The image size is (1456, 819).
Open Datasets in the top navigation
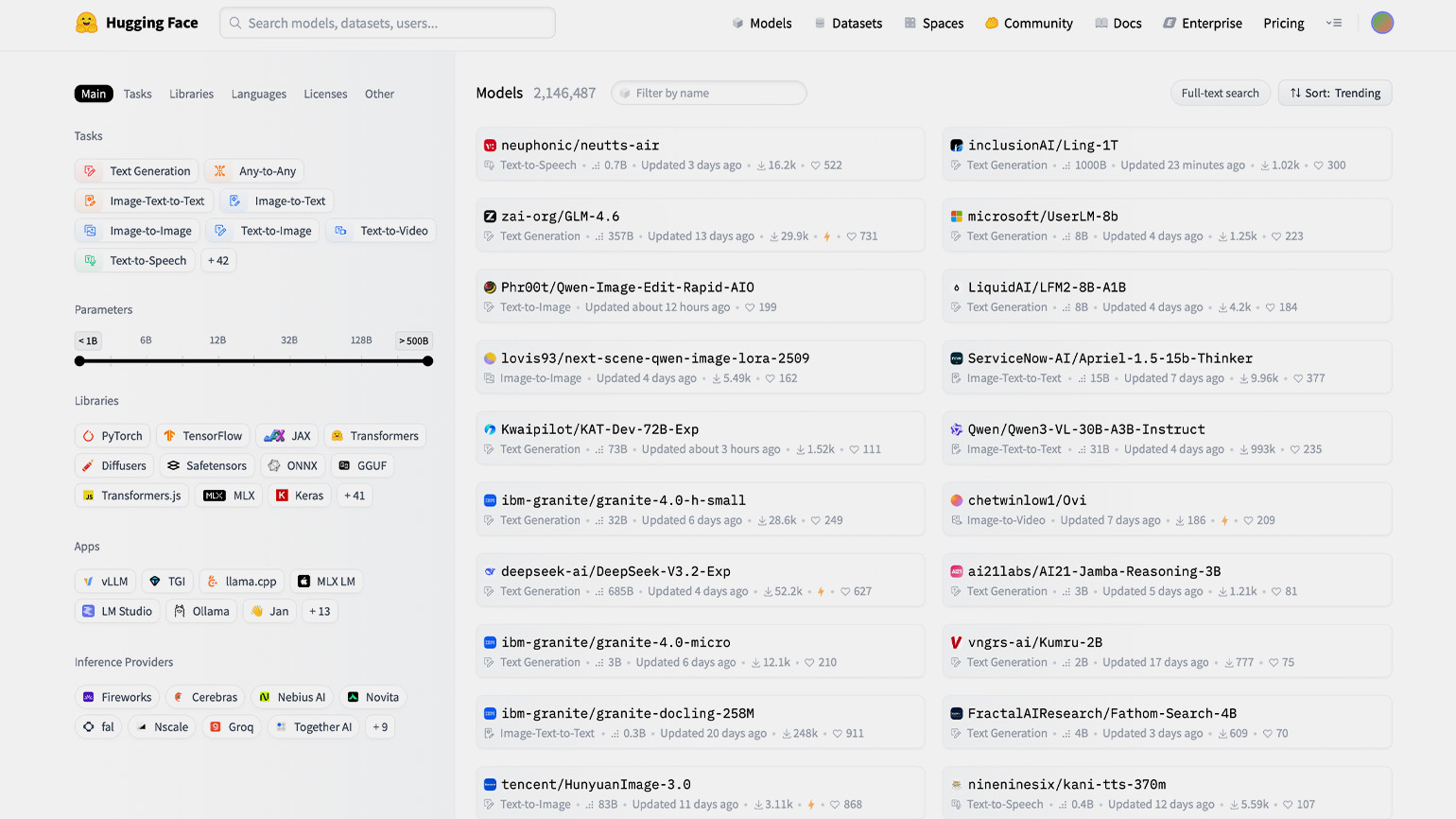[x=848, y=23]
